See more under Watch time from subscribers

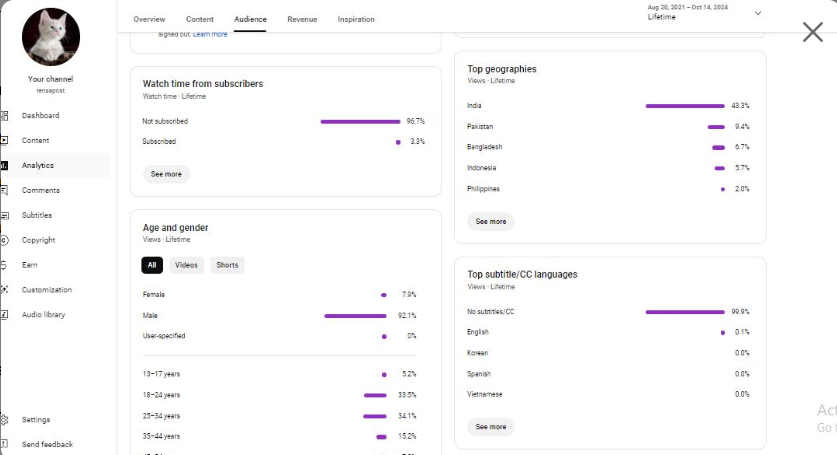pos(166,174)
